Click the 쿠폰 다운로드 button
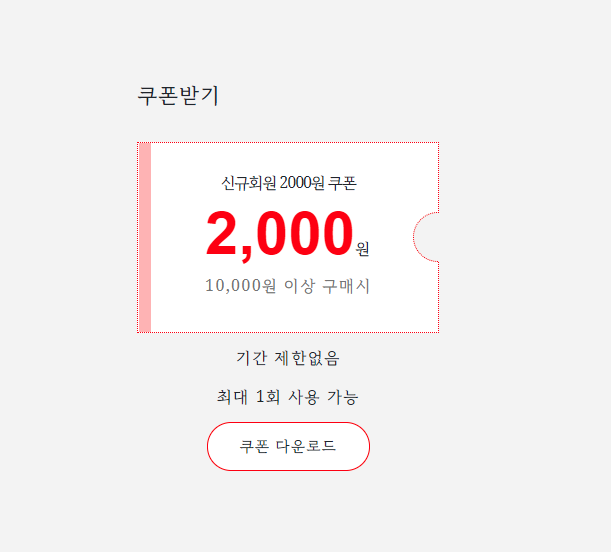Screen dimensions: 611x552 click(288, 446)
